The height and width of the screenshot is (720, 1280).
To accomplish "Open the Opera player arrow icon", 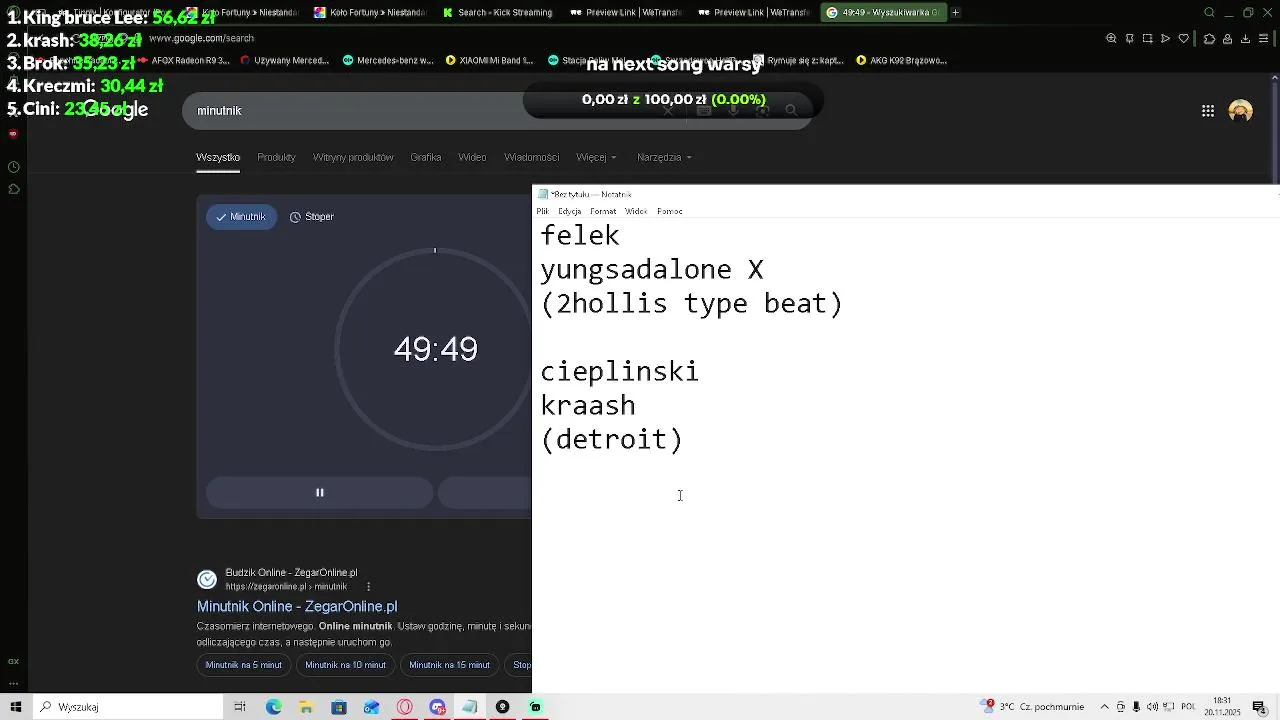I will point(1165,38).
